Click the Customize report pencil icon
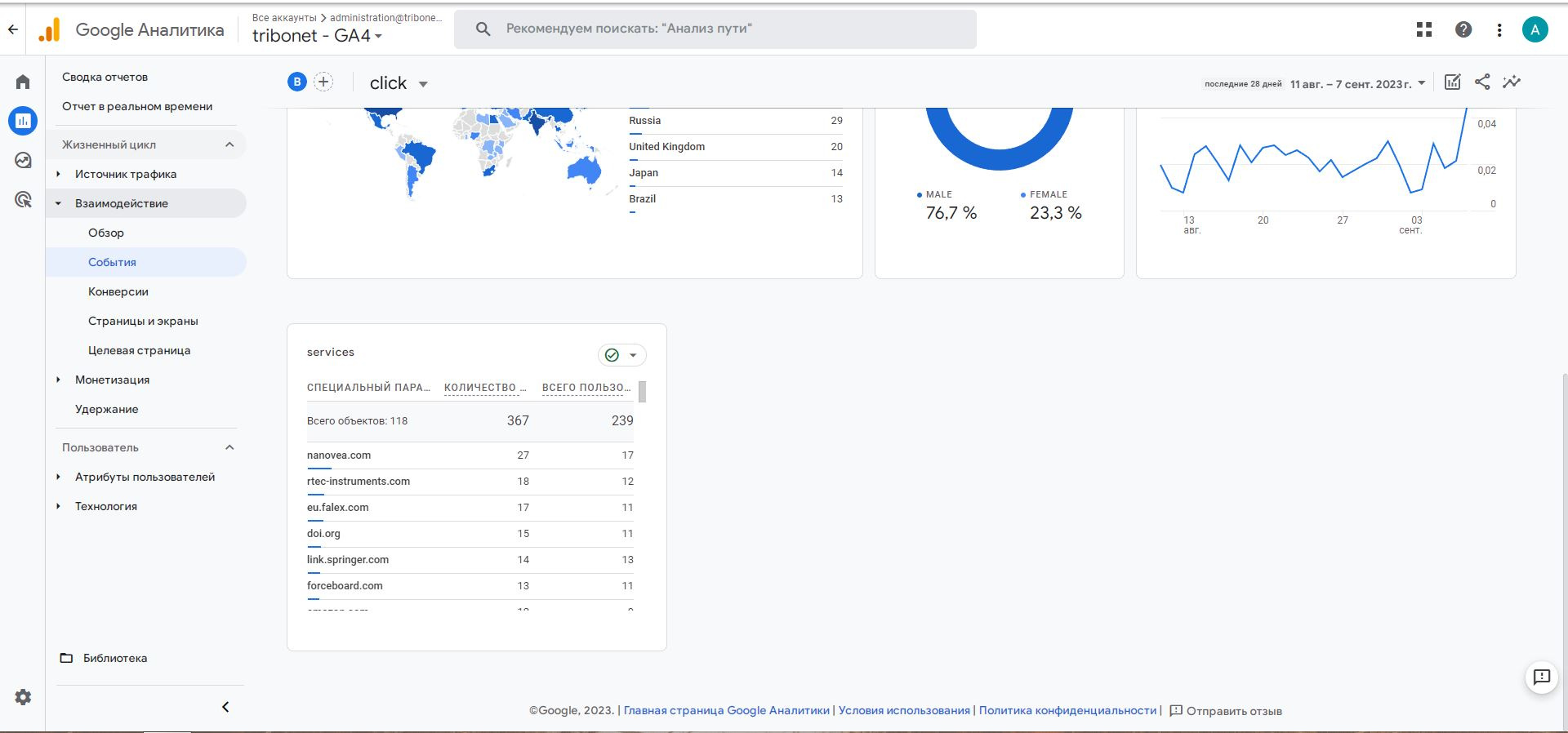 pos(1453,82)
